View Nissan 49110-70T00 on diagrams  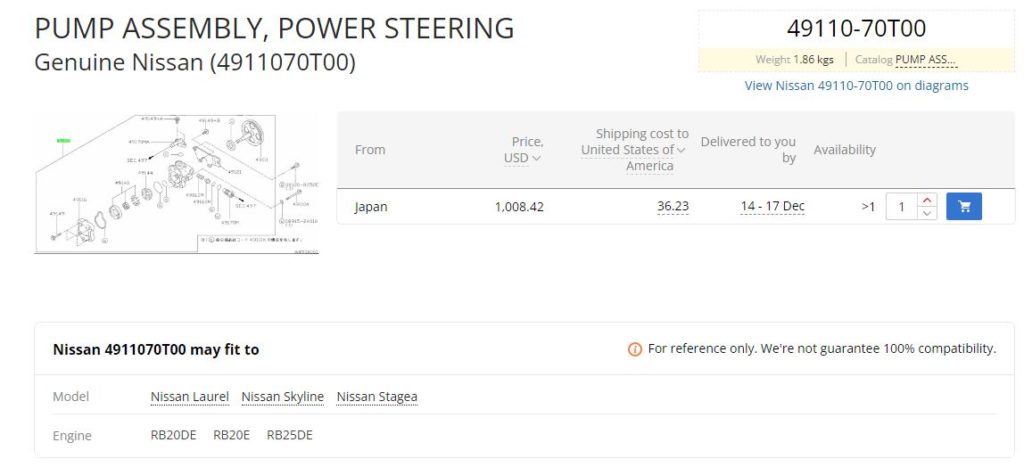tap(856, 86)
